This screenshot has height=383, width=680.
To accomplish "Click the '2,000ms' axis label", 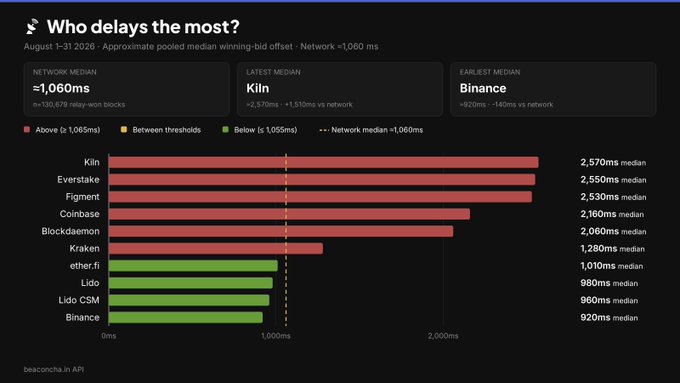I will click(x=443, y=336).
